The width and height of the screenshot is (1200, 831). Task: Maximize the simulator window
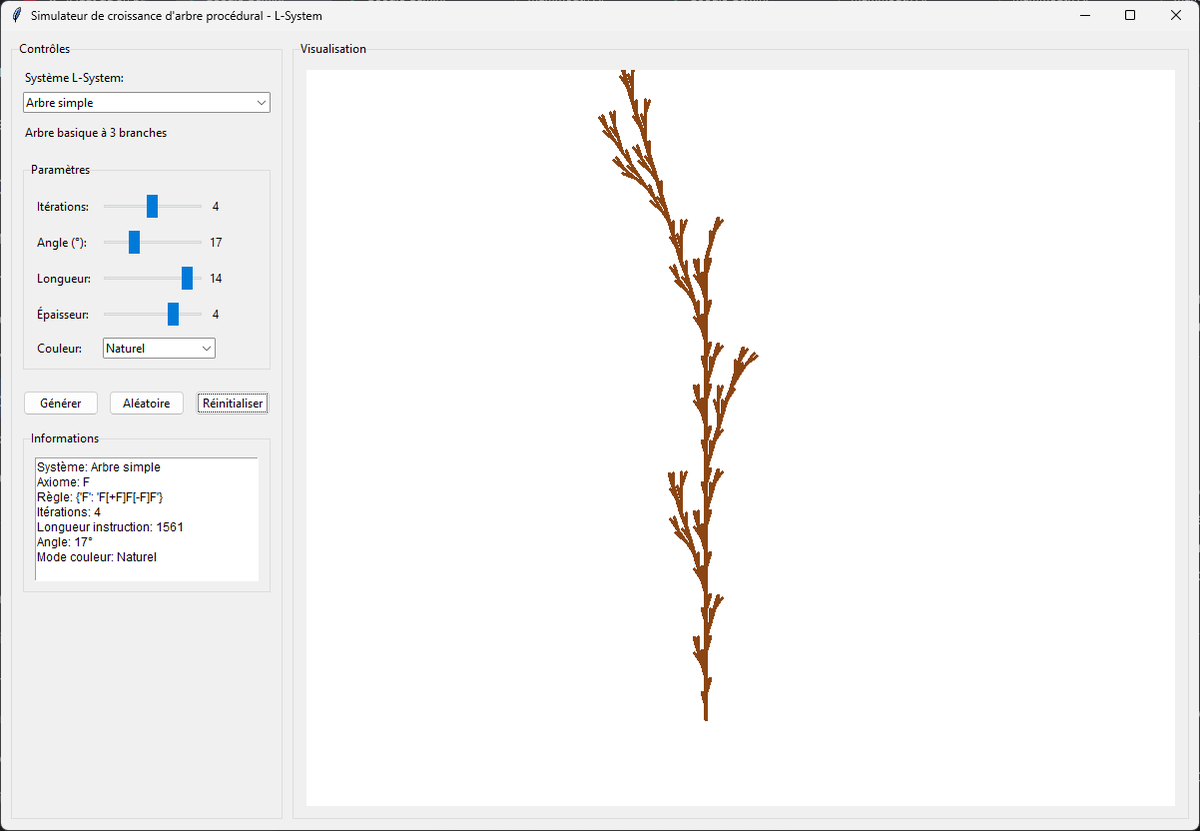[1130, 15]
